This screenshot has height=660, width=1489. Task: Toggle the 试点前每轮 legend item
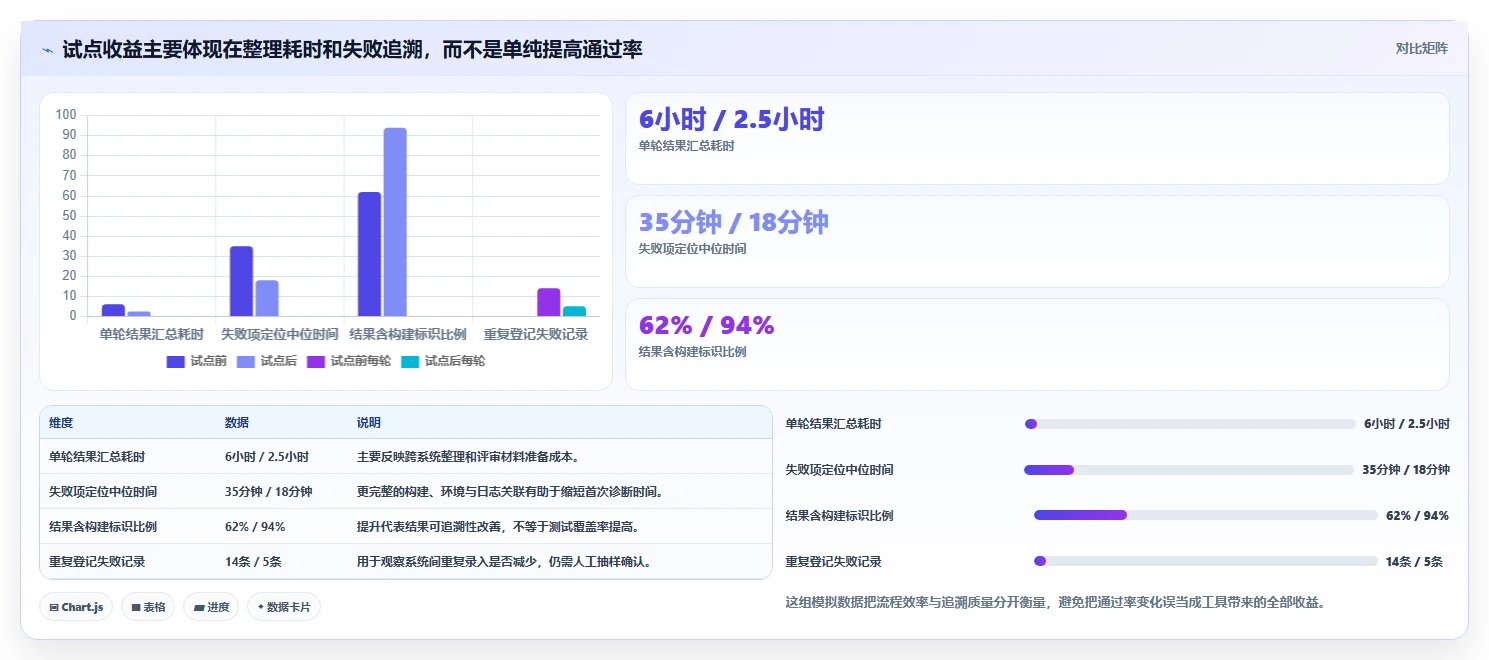click(348, 361)
